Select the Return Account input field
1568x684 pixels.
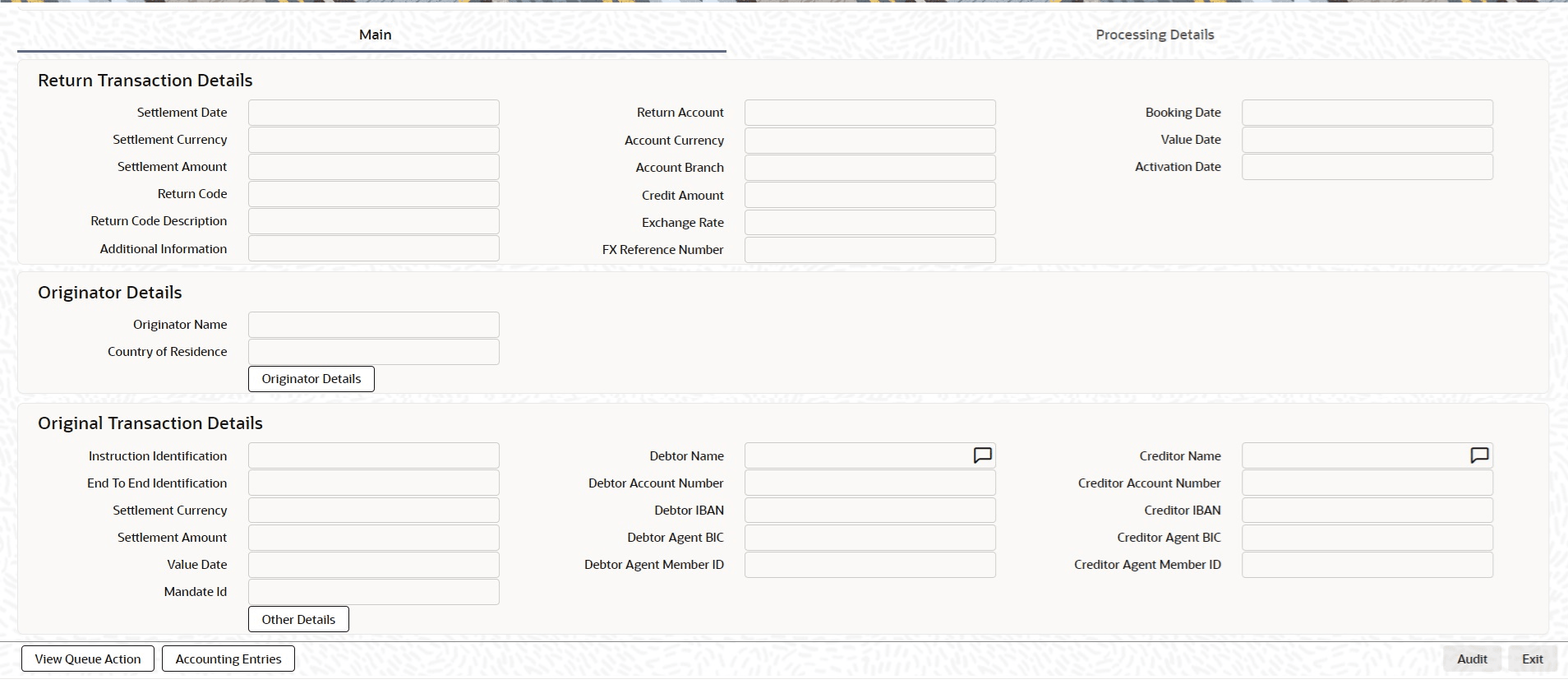(x=870, y=113)
